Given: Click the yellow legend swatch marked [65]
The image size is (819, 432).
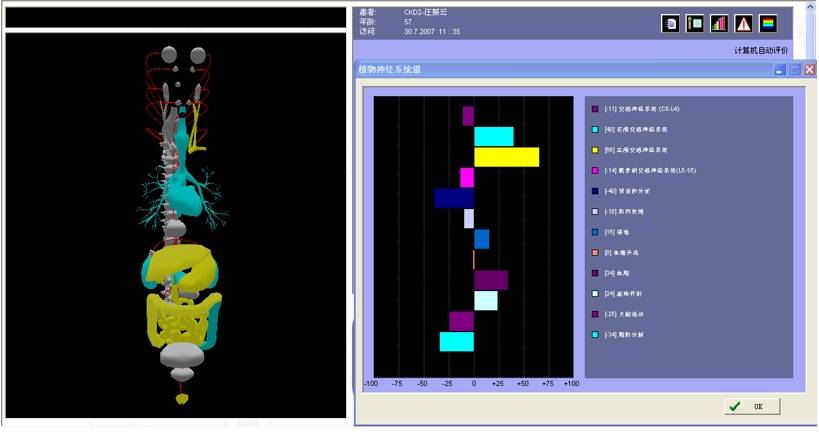Looking at the screenshot, I should (595, 150).
